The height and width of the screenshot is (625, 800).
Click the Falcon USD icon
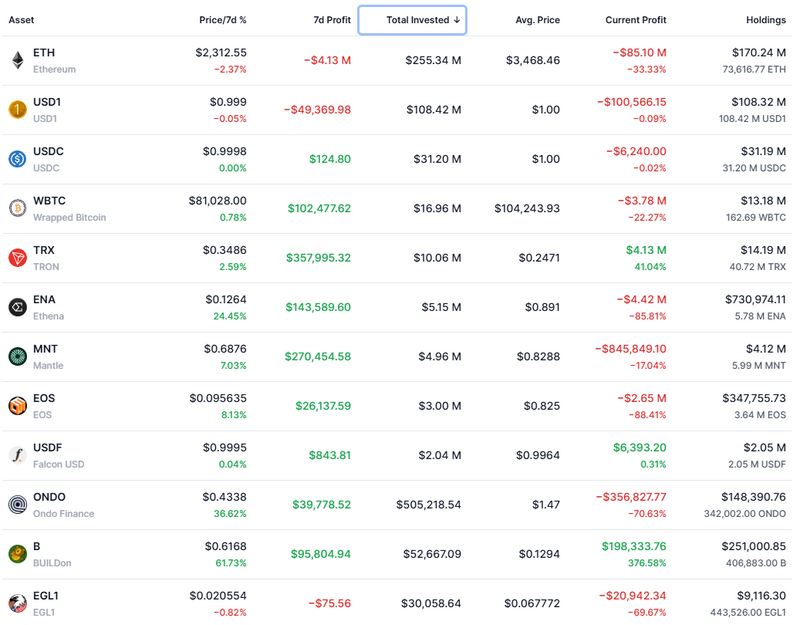point(18,455)
